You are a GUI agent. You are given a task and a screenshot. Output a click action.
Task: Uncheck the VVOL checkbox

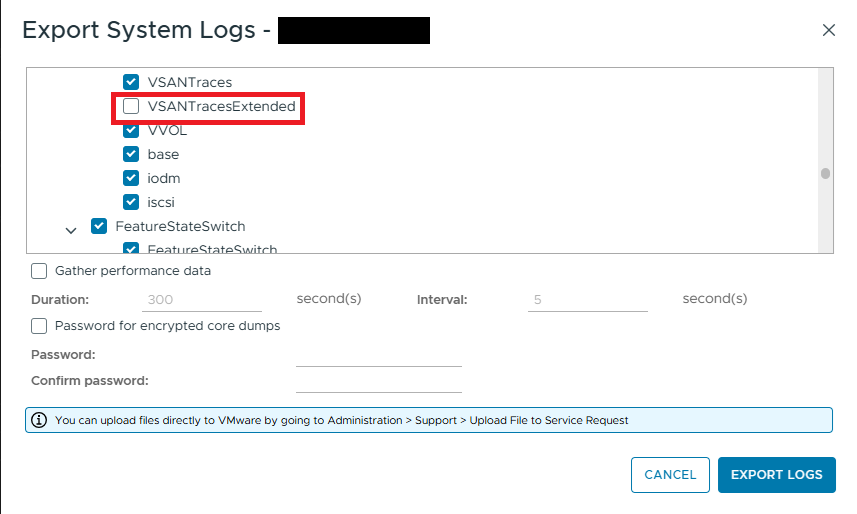pyautogui.click(x=131, y=130)
